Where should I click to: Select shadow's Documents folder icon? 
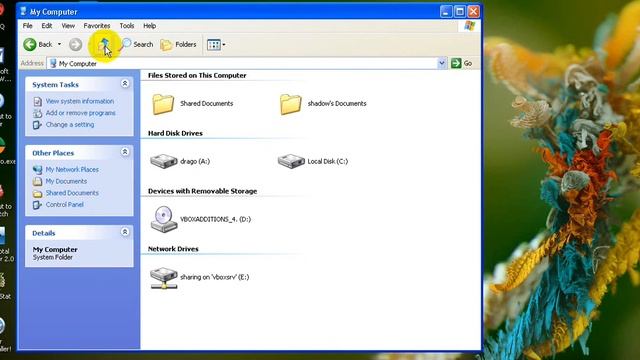click(x=291, y=104)
